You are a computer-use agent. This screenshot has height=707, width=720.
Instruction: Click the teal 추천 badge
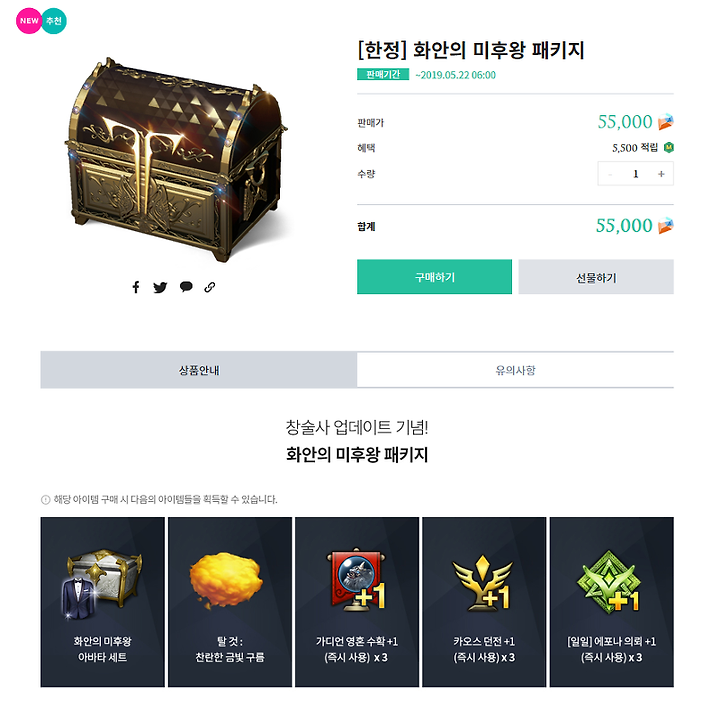tap(54, 21)
